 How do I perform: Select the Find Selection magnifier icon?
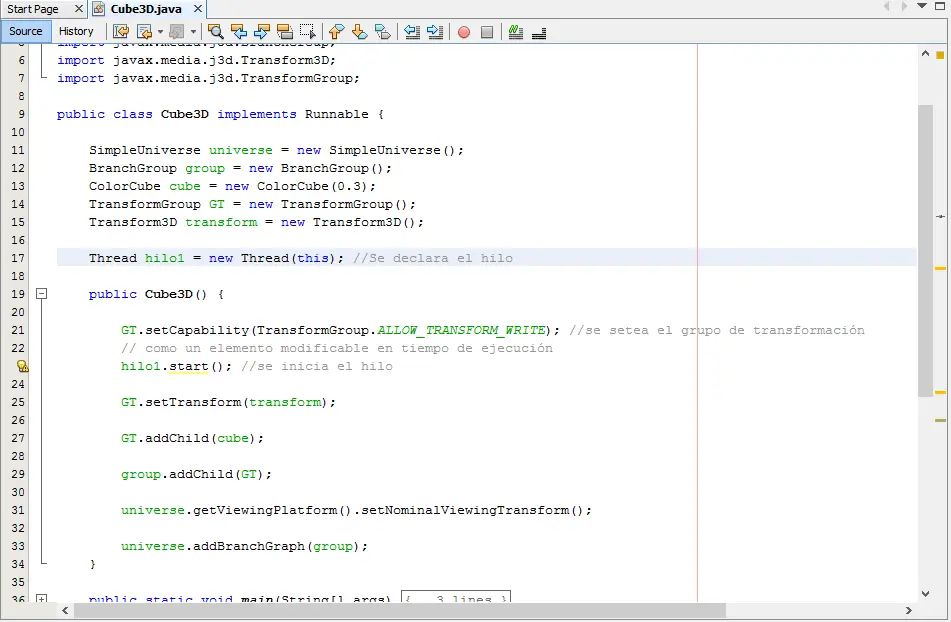tap(215, 32)
